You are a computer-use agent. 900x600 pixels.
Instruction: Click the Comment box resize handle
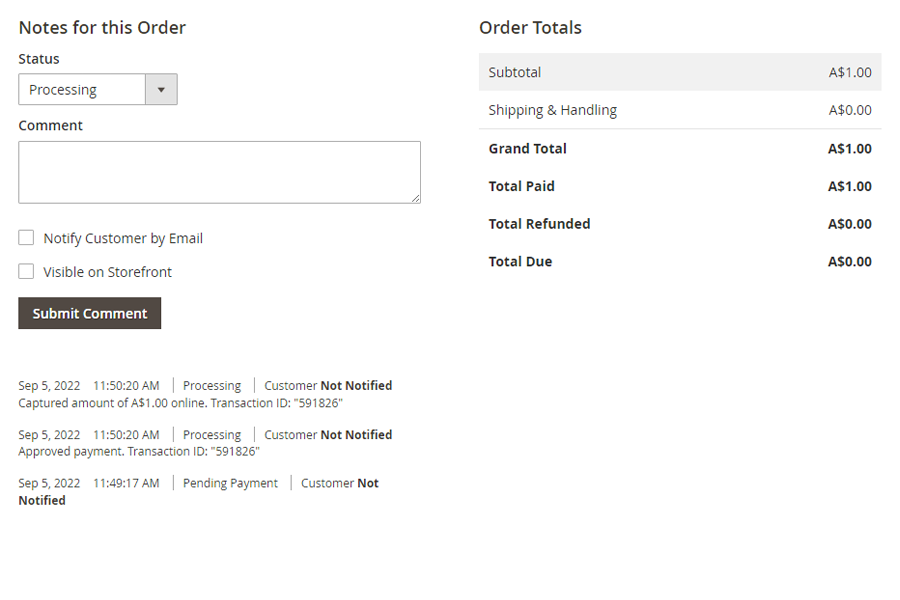click(414, 197)
